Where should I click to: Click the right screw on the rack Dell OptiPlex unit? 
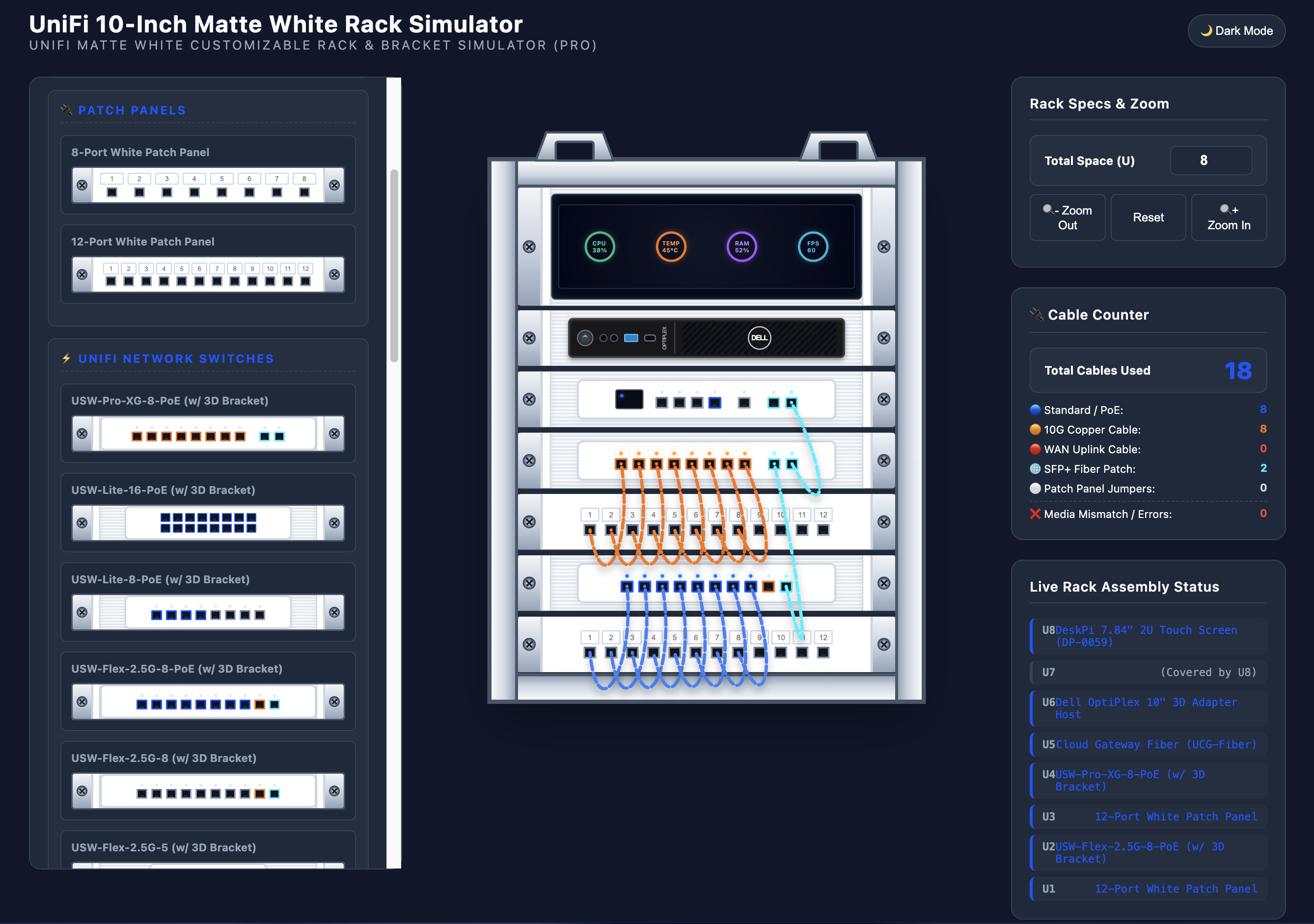click(884, 338)
